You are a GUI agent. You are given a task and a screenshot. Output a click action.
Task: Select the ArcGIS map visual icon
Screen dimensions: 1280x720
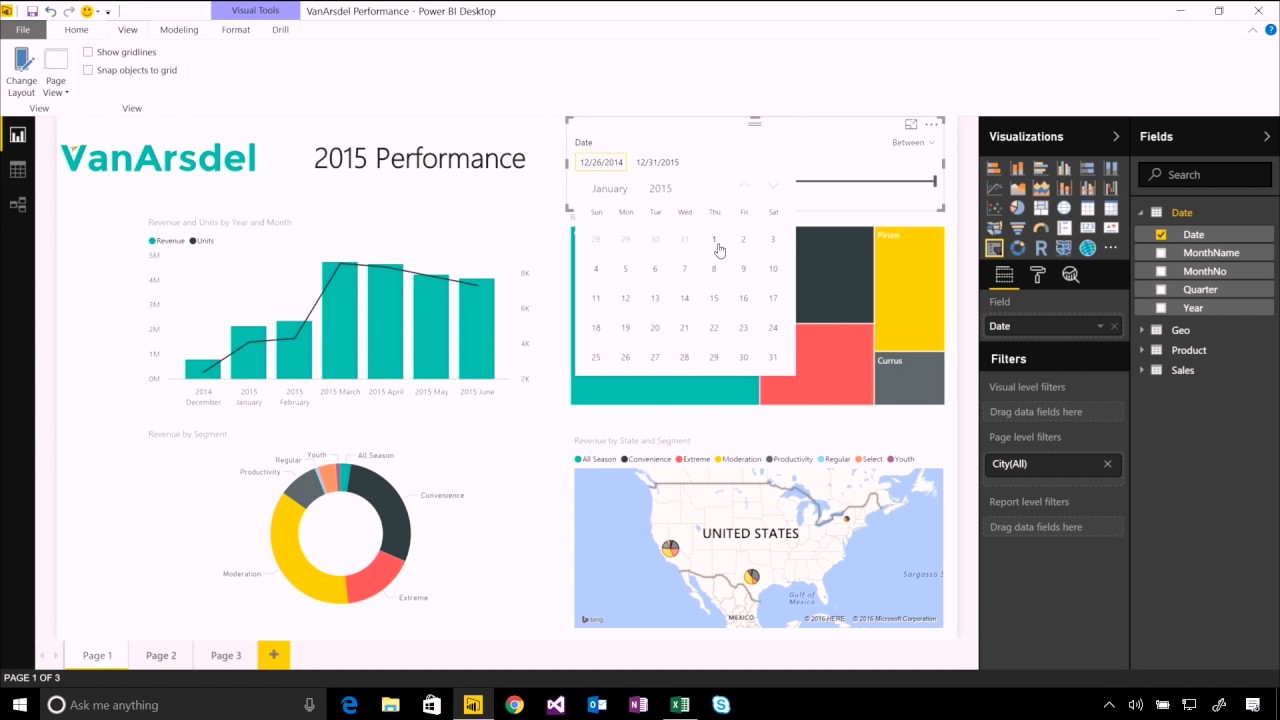click(x=1088, y=248)
